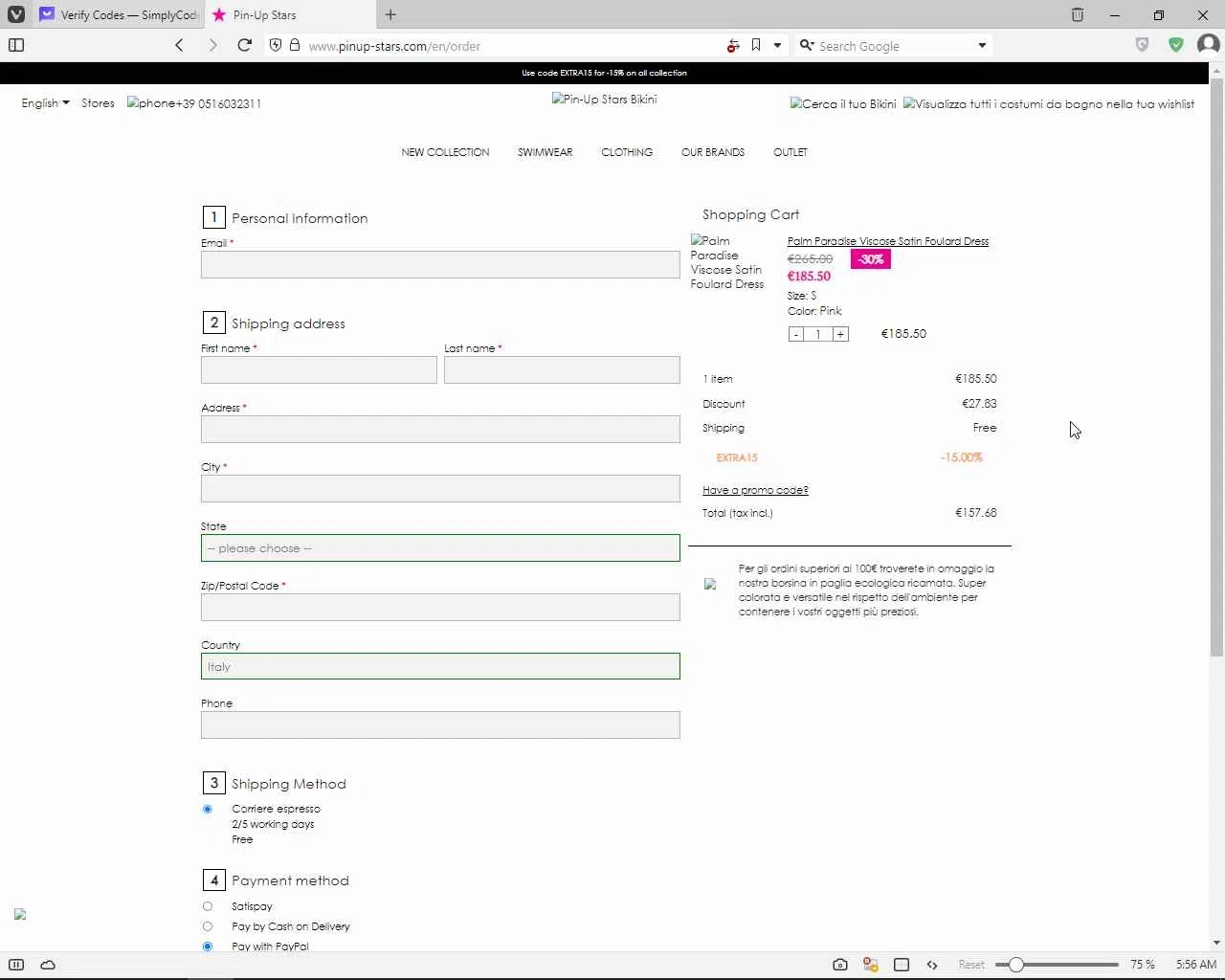Edit the item quantity field
This screenshot has width=1225, height=980.
pos(818,334)
